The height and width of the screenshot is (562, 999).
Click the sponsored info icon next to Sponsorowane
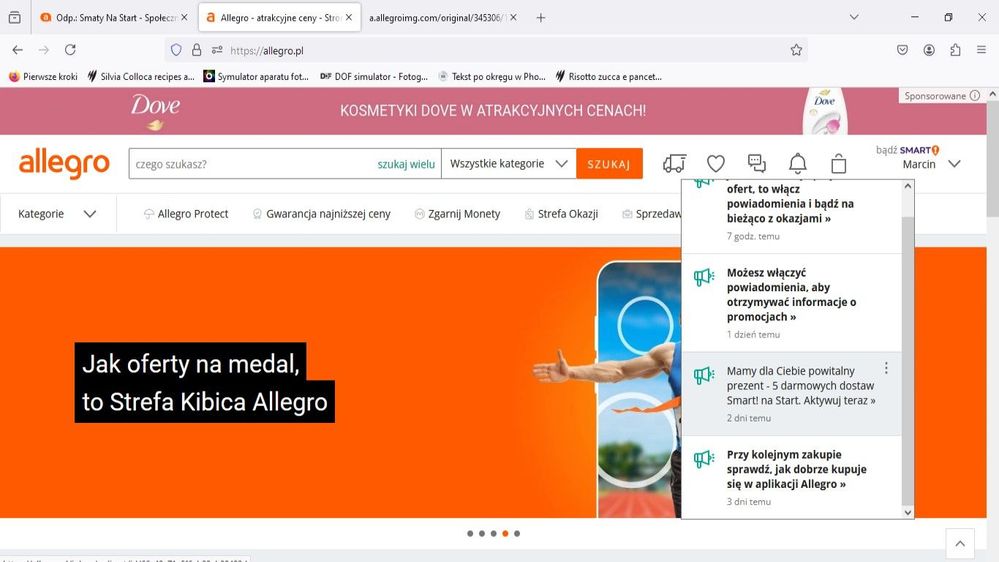(x=975, y=96)
